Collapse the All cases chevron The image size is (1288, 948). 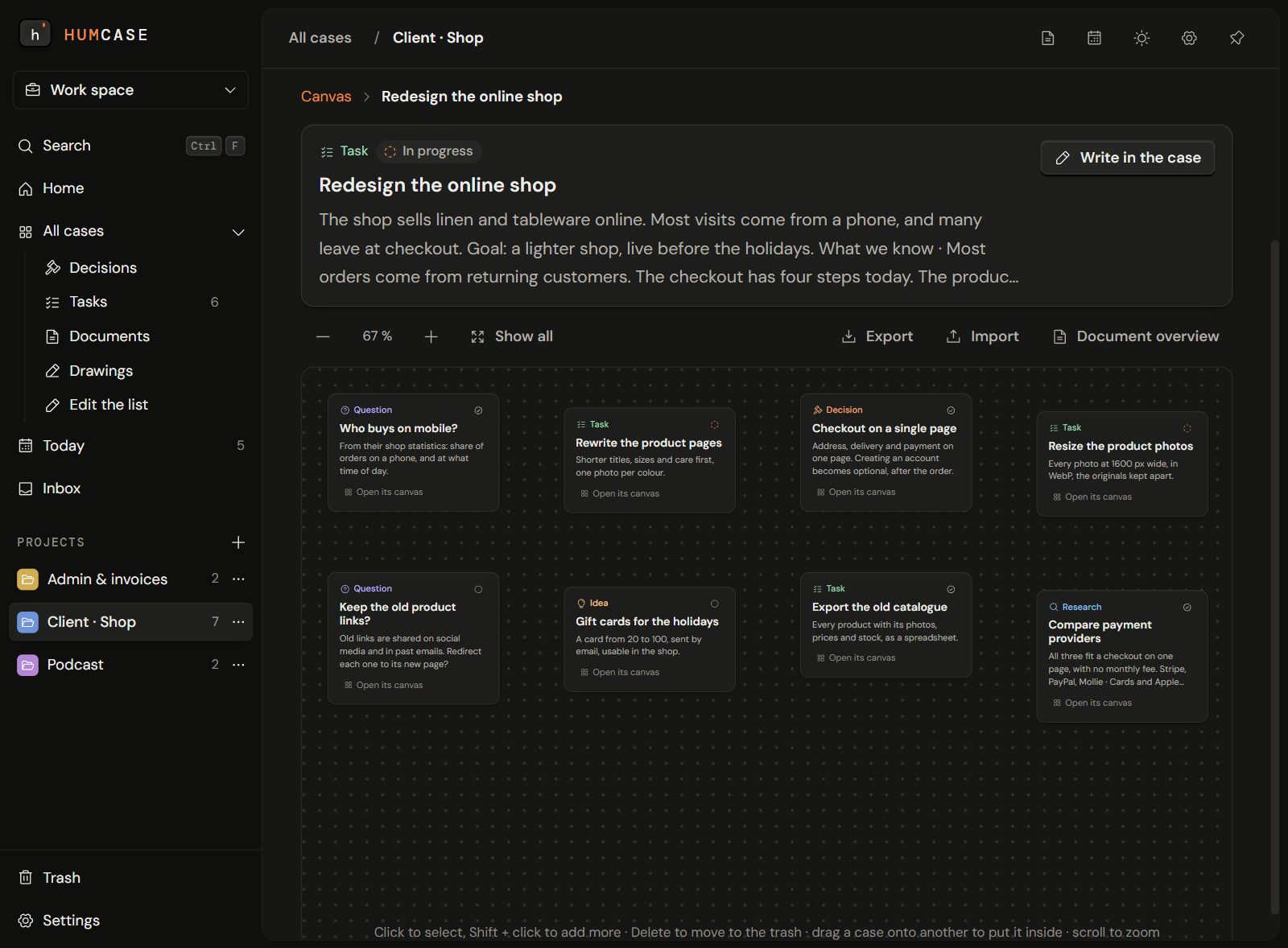point(238,232)
